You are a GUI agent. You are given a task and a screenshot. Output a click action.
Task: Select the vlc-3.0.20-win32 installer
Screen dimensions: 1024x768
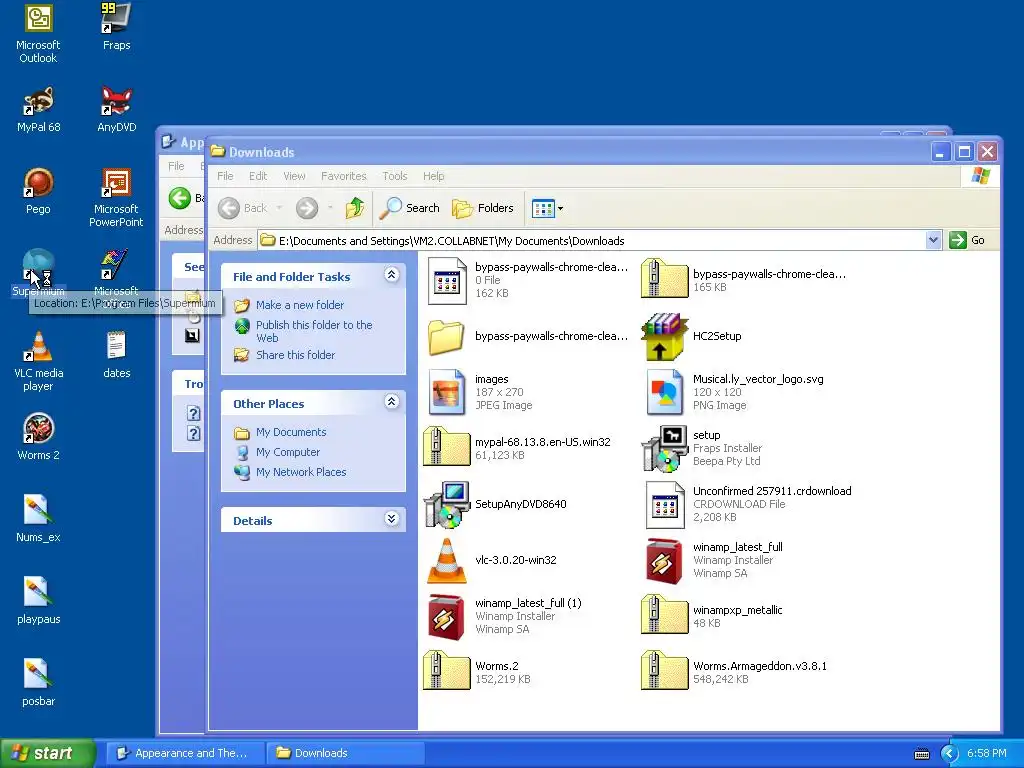pos(491,560)
